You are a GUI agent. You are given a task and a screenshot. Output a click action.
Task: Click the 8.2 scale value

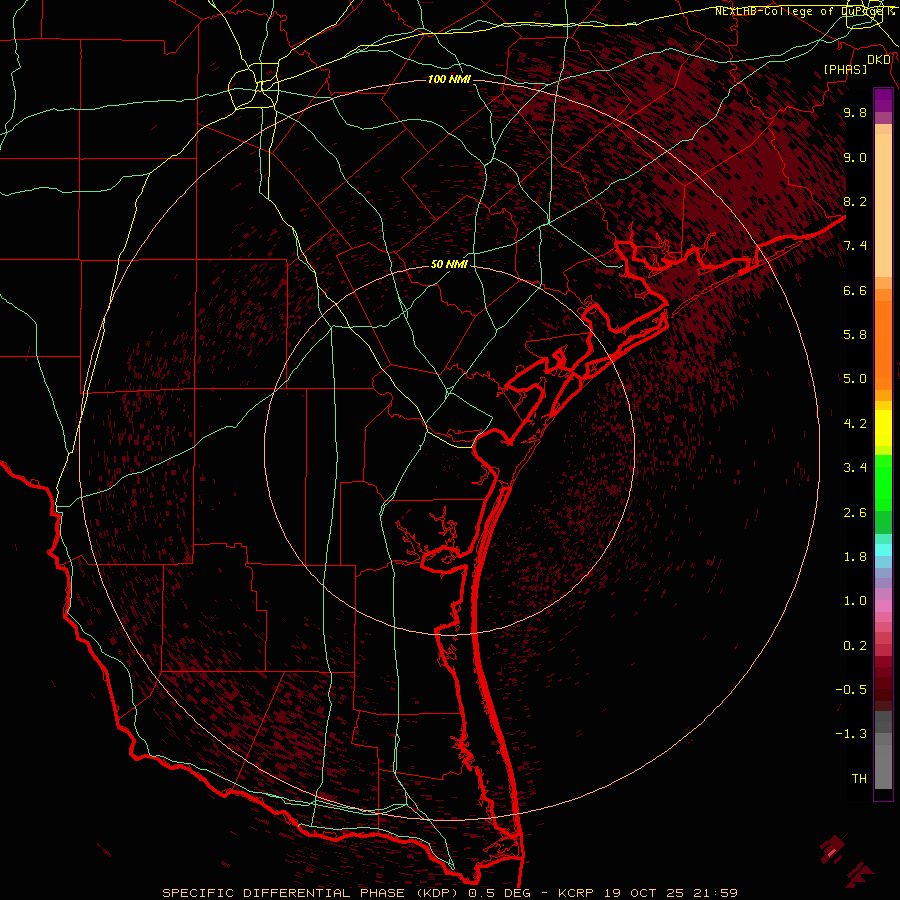(x=855, y=201)
